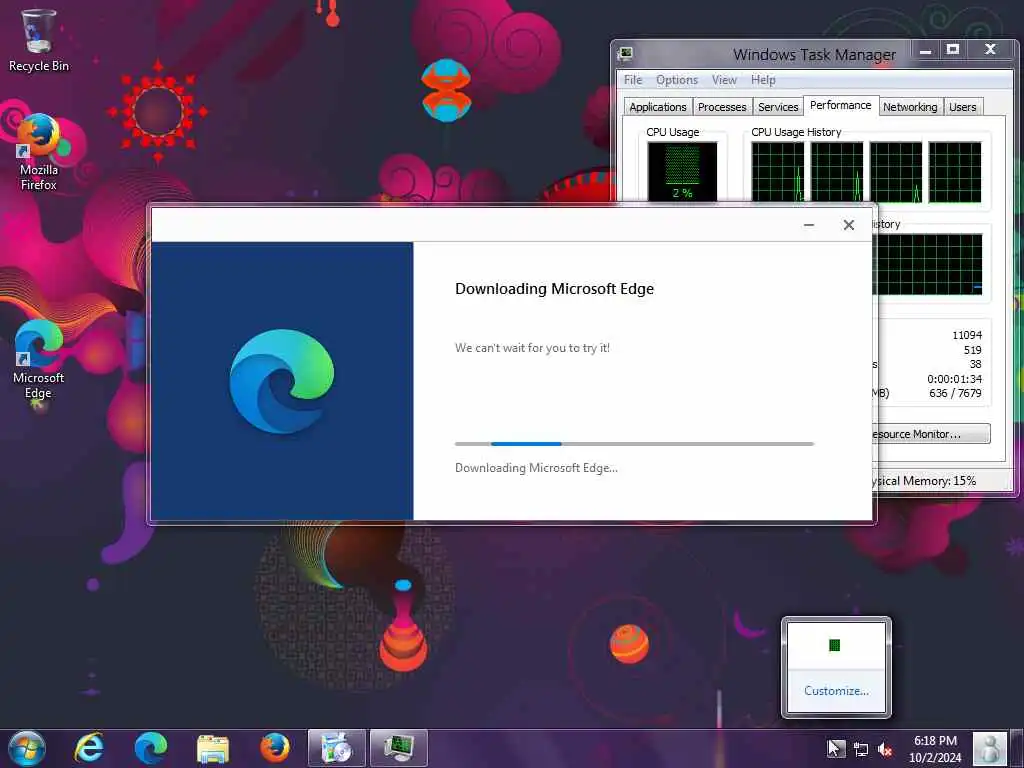1024x768 pixels.
Task: Launch Firefox from the taskbar
Action: 275,748
